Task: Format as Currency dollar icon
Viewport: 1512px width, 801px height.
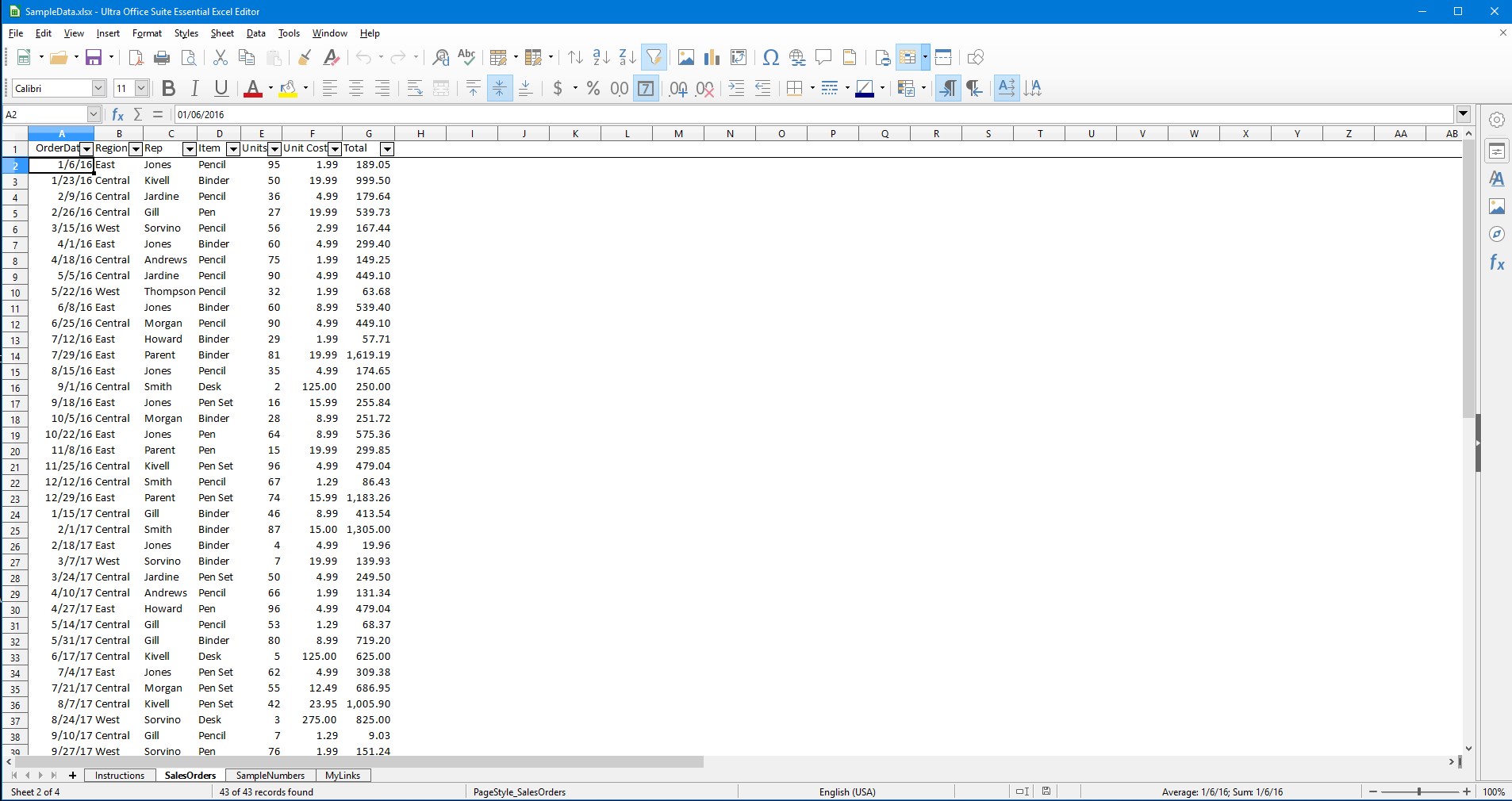Action: coord(558,88)
